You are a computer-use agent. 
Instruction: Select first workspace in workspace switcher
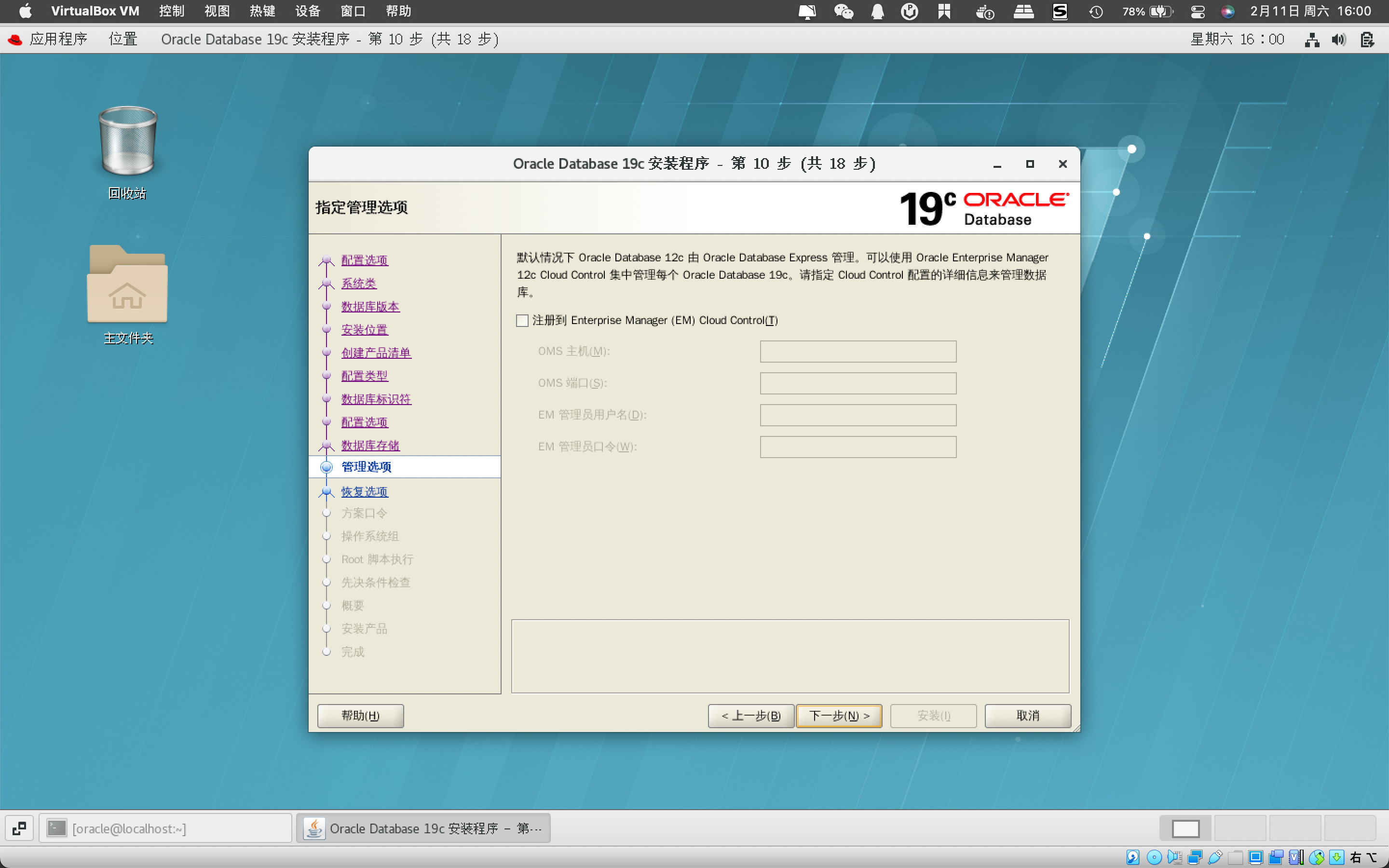click(x=1185, y=828)
